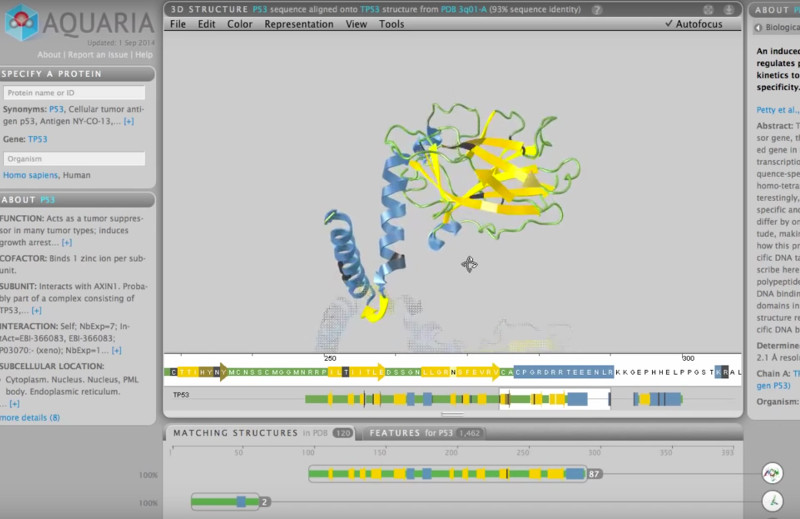The image size is (800, 519).
Task: Click the round icon beside the 87-structure cluster row
Action: pos(771,474)
